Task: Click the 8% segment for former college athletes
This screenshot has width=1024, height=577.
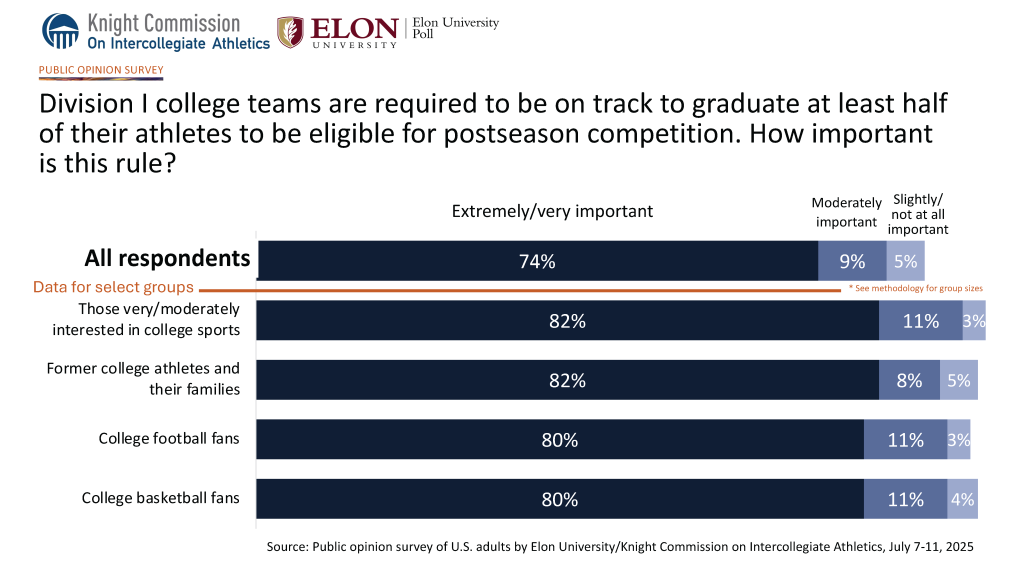Action: (x=909, y=380)
